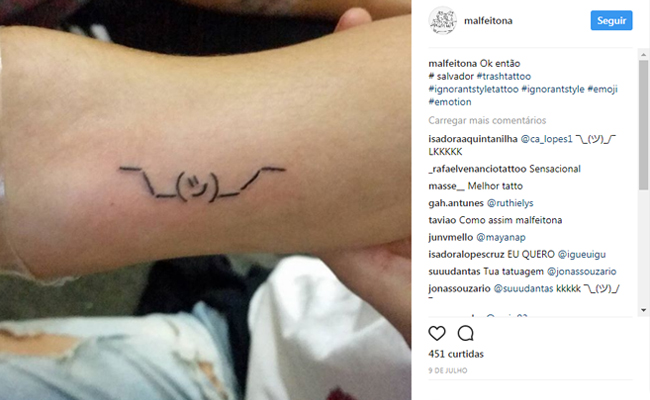Click the comments scrollbar thumb
Viewport: 650px width, 400px height.
pos(643,125)
